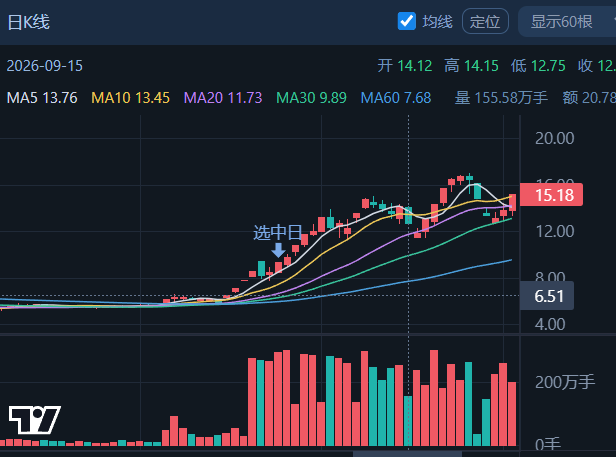This screenshot has width=616, height=457.
Task: Click the 200万手 volume axis label
Action: tap(565, 382)
